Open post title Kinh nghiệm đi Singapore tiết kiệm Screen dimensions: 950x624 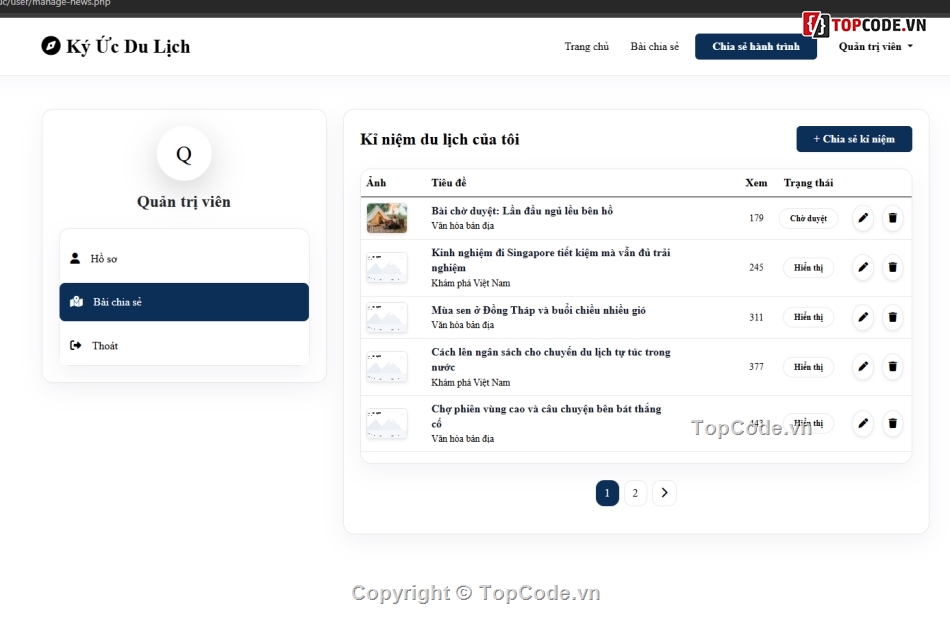(x=551, y=260)
